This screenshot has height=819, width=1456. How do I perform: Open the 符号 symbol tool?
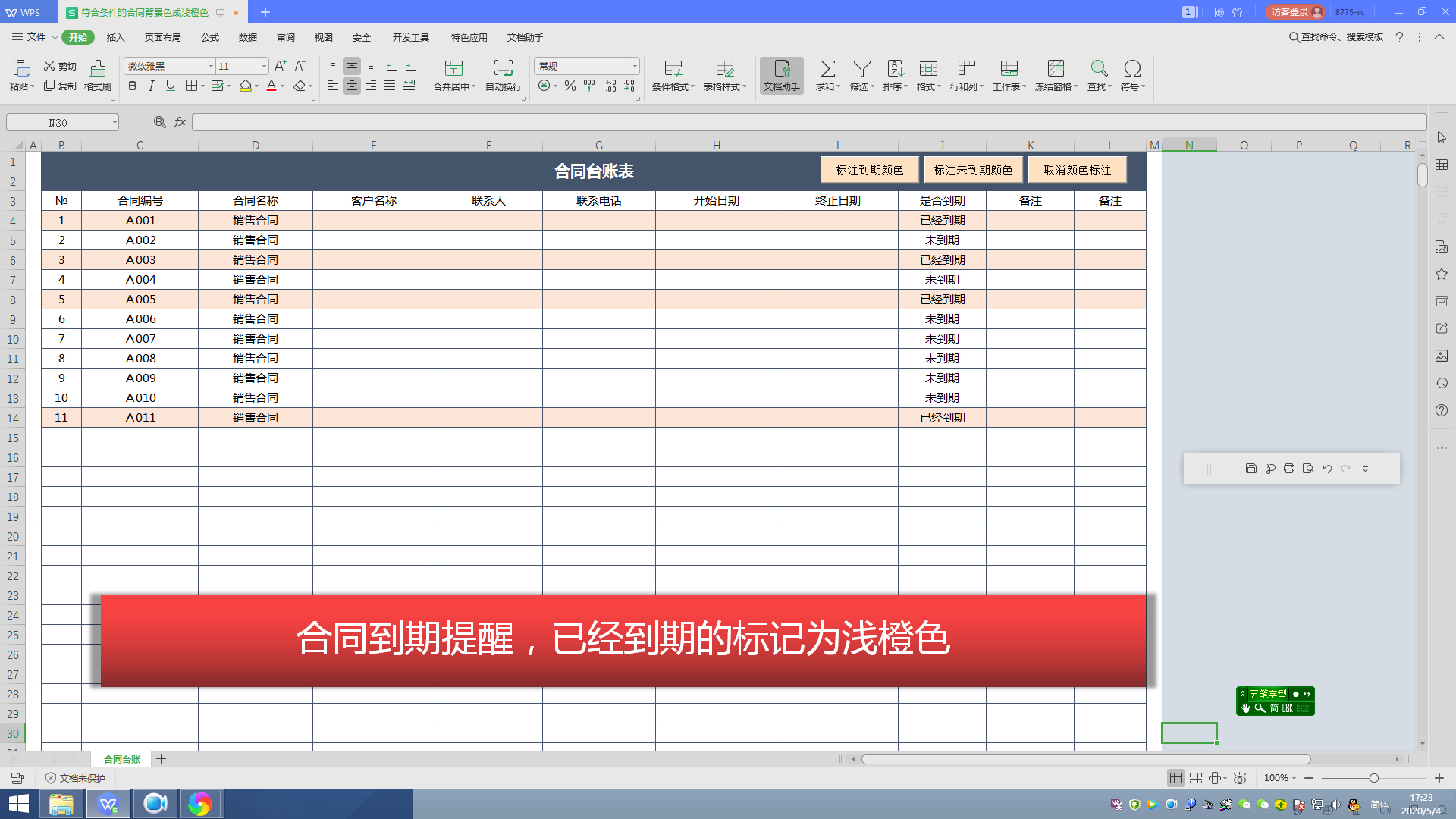coord(1132,76)
